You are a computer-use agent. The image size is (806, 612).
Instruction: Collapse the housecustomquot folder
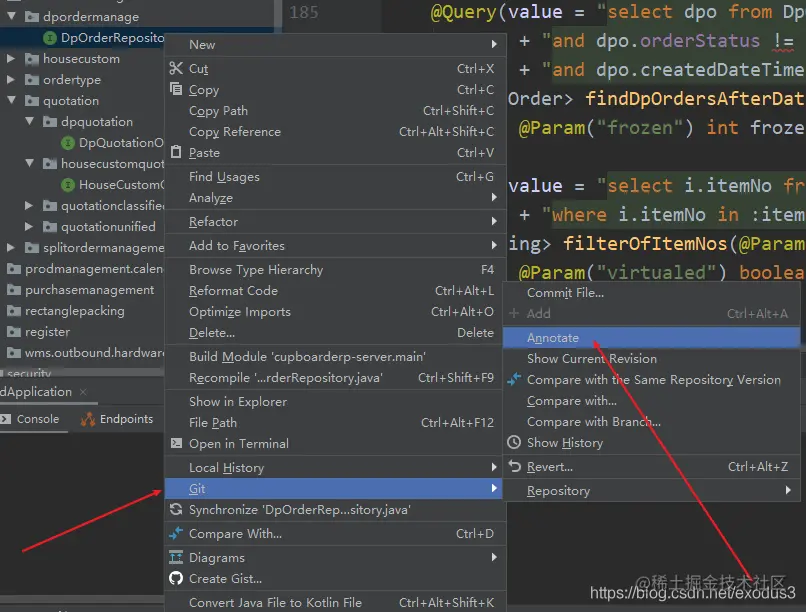(29, 163)
